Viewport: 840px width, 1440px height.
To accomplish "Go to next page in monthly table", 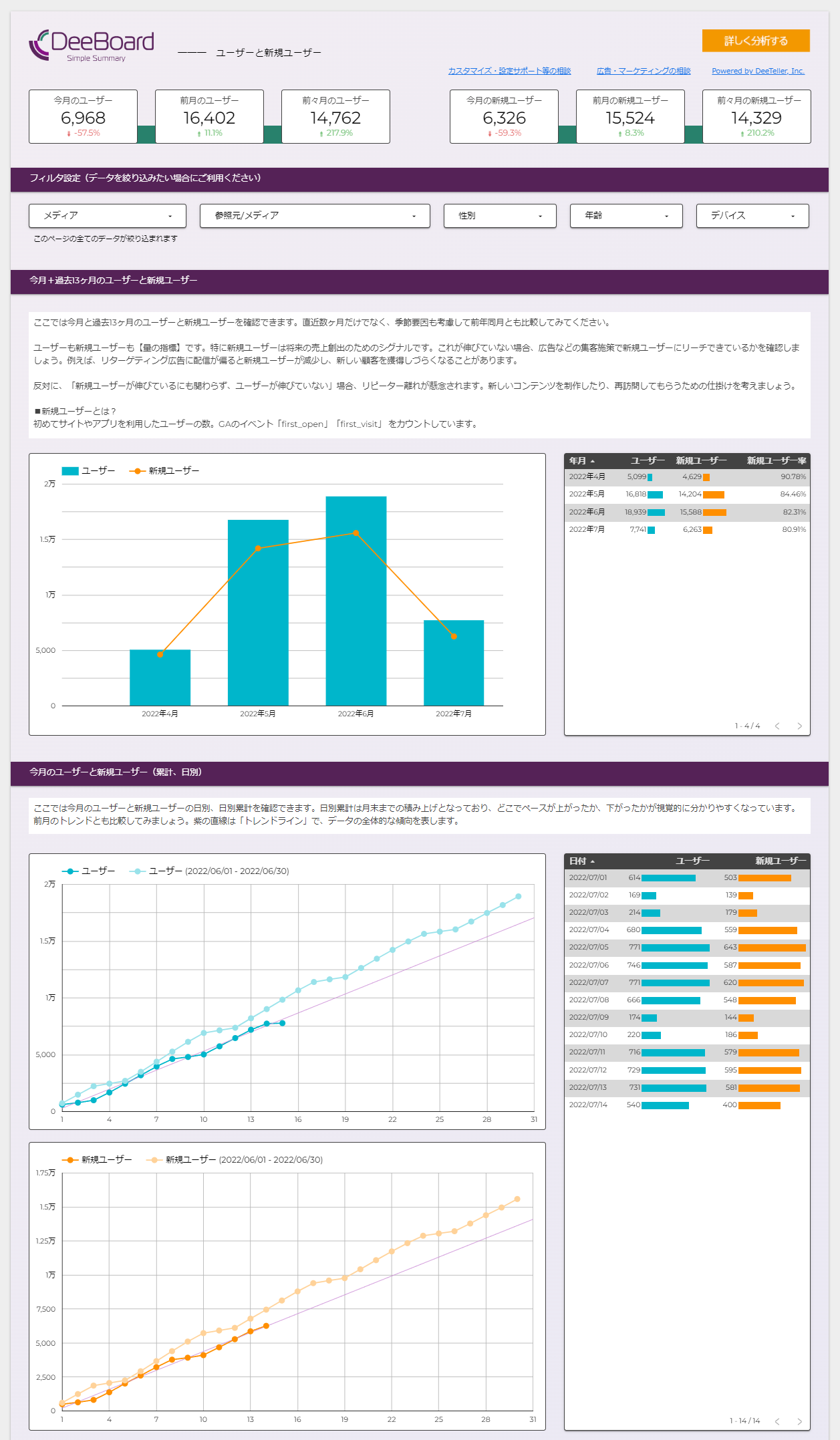I will pyautogui.click(x=799, y=726).
